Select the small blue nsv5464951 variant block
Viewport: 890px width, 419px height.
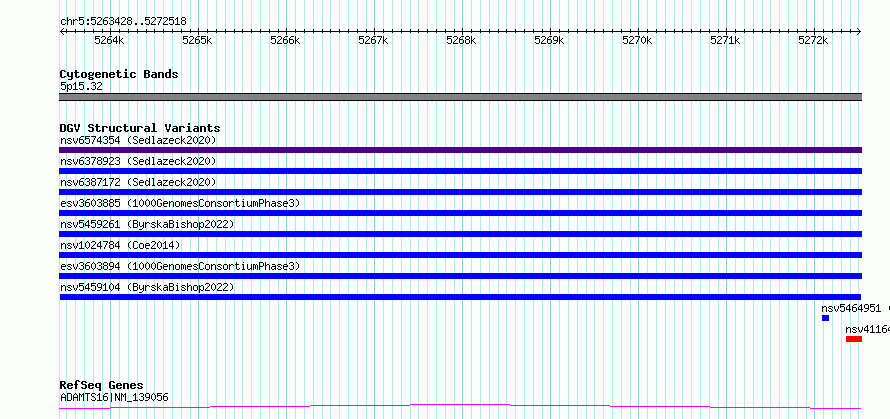(x=825, y=318)
